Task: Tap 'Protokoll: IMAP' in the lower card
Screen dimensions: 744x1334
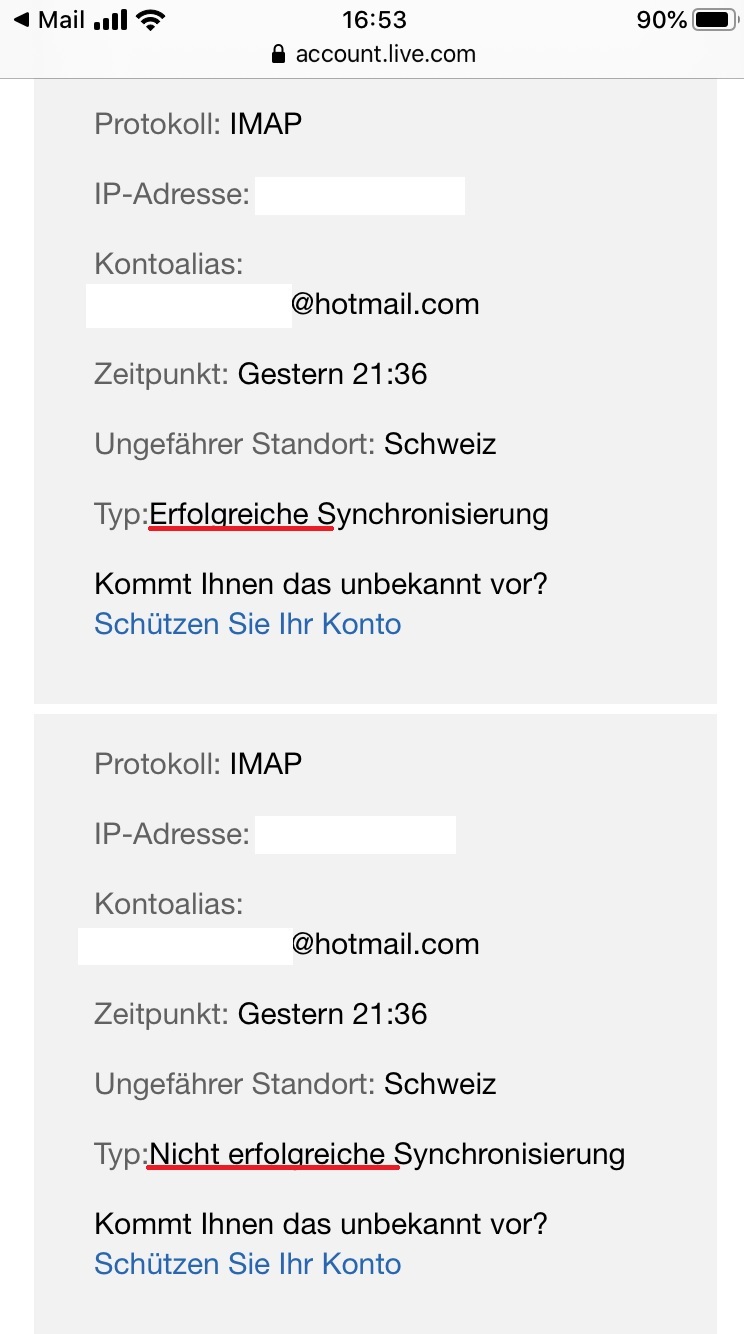Action: pyautogui.click(x=198, y=764)
